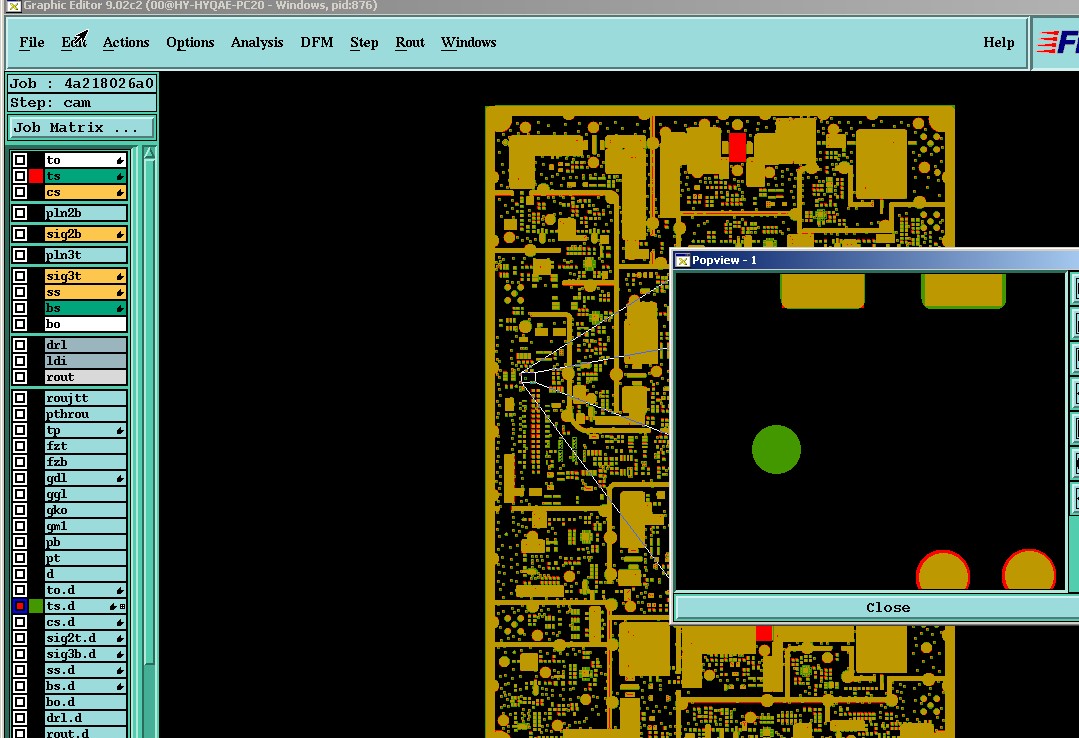The image size is (1079, 738).
Task: Open the Edit menu
Action: click(x=74, y=43)
